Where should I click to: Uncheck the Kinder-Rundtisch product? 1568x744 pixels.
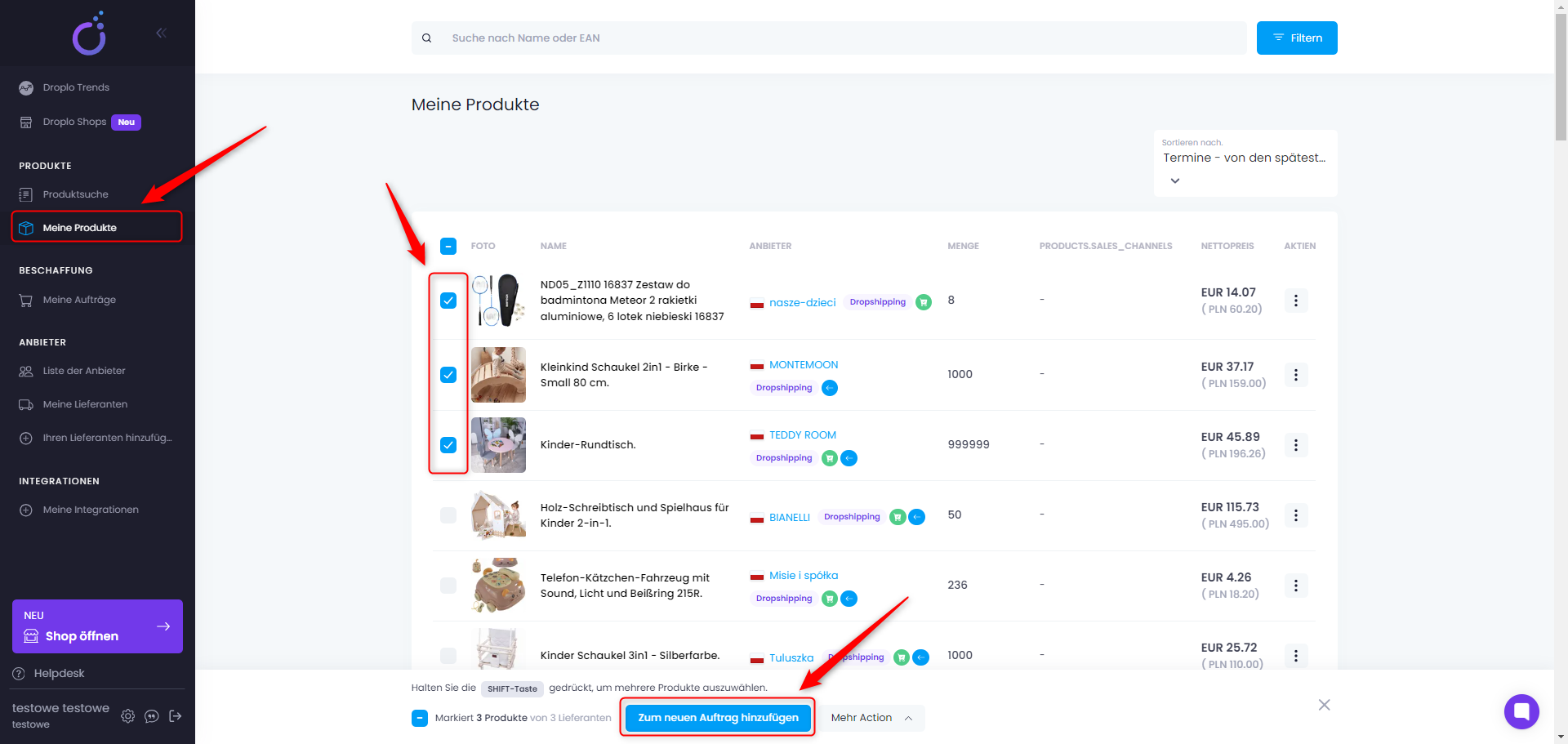448,445
